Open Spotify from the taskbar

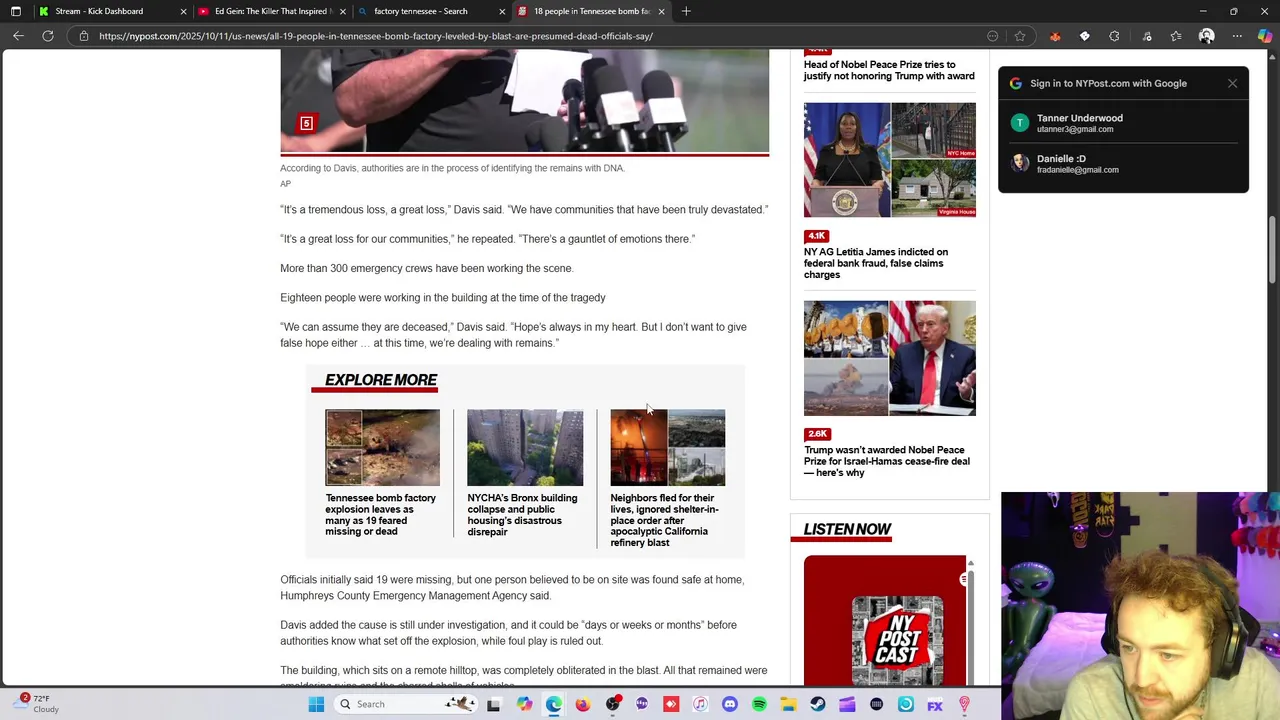(759, 704)
